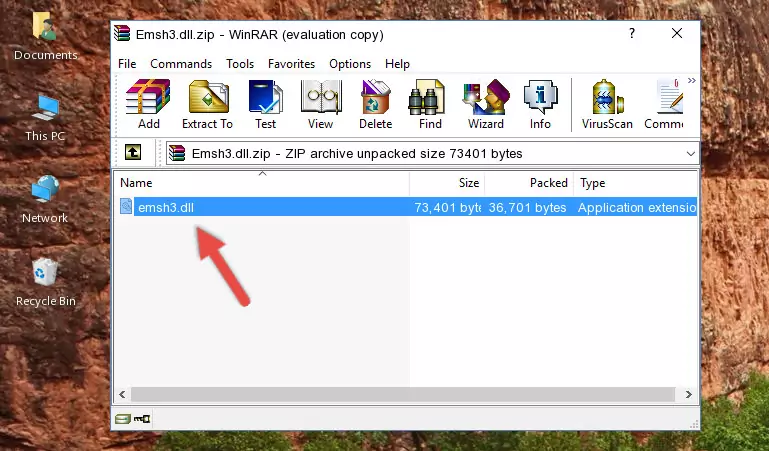Click the WinRAR title bar icon
Viewport: 769px width, 451px height.
pyautogui.click(x=122, y=33)
